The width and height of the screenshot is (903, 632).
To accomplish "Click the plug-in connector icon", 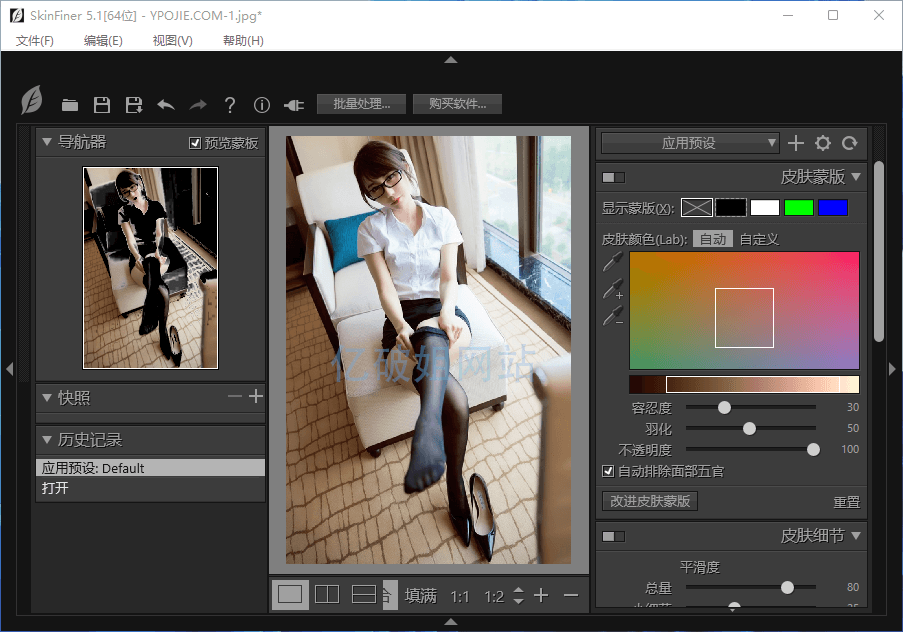I will [x=294, y=105].
